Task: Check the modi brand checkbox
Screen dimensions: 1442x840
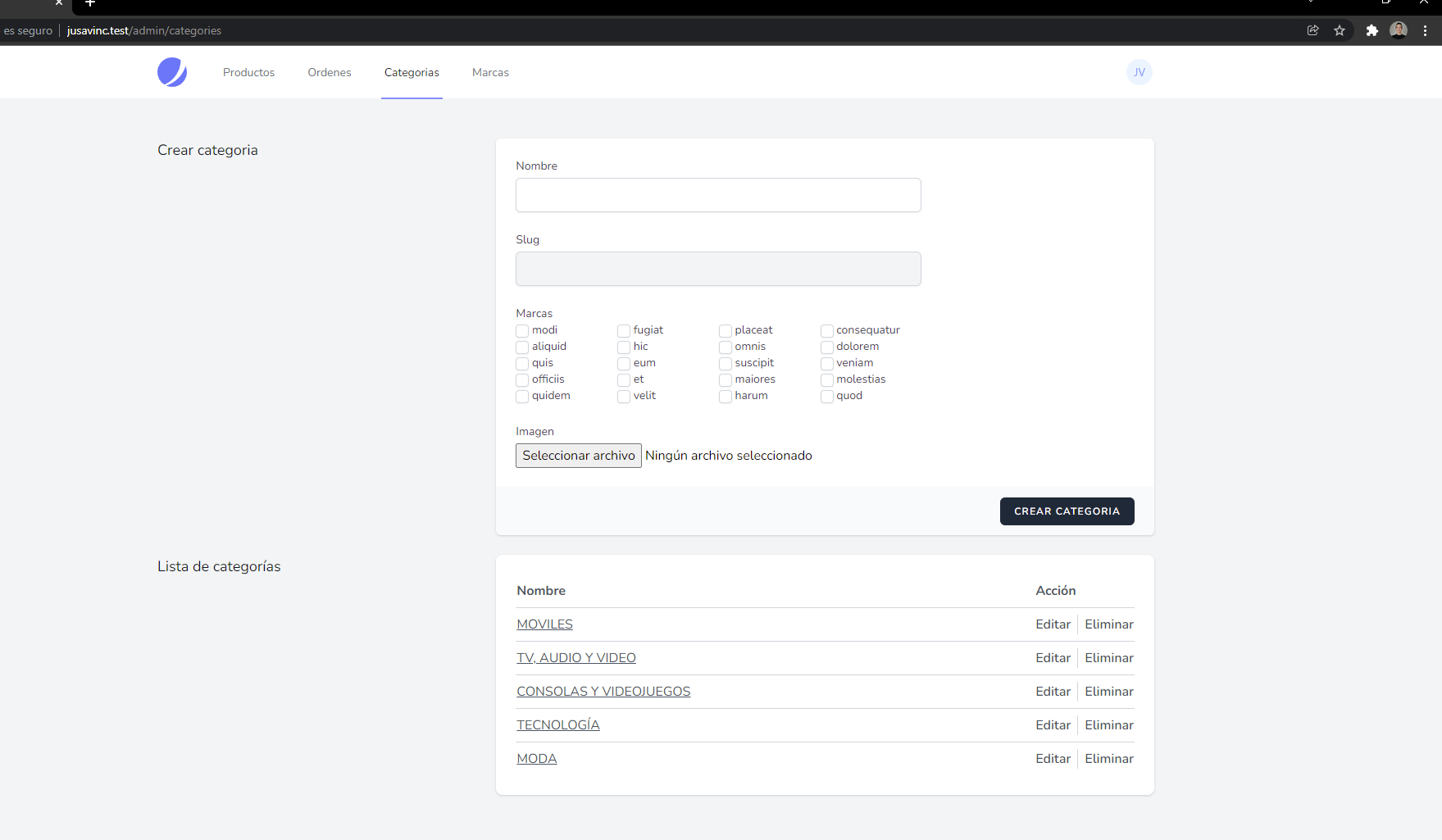Action: [522, 330]
